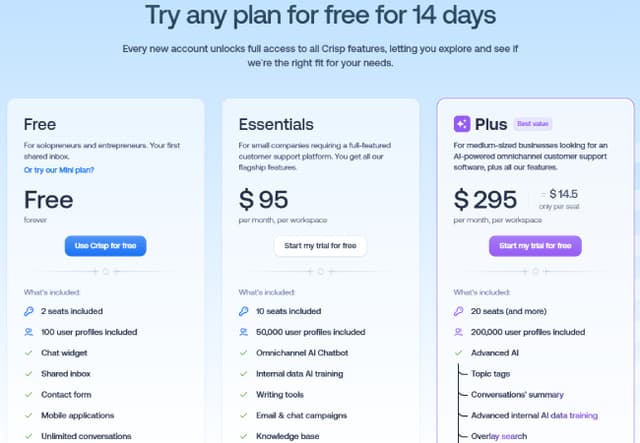Click the purple Plus plan sparkle icon
Viewport: 640px width, 443px height.
pos(462,124)
